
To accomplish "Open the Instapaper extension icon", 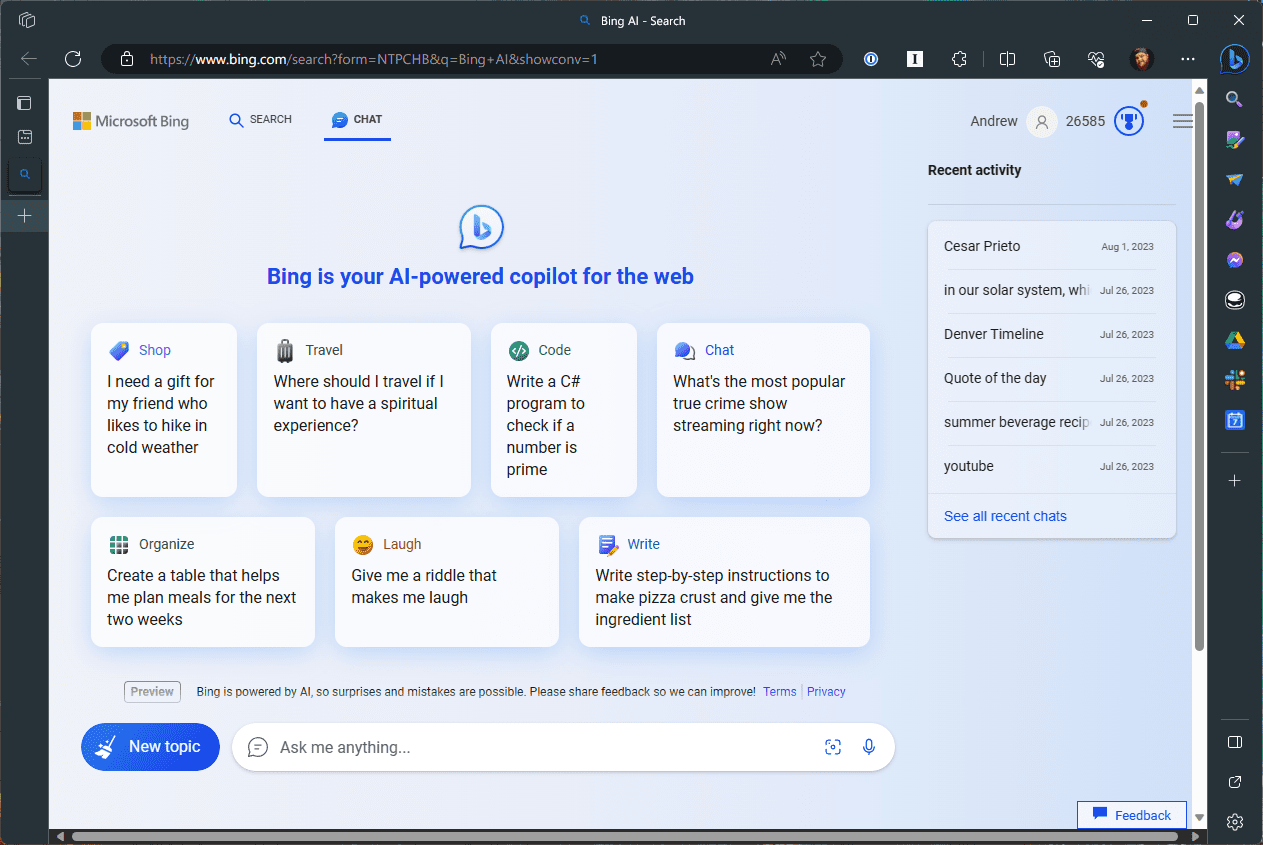I will tap(914, 59).
